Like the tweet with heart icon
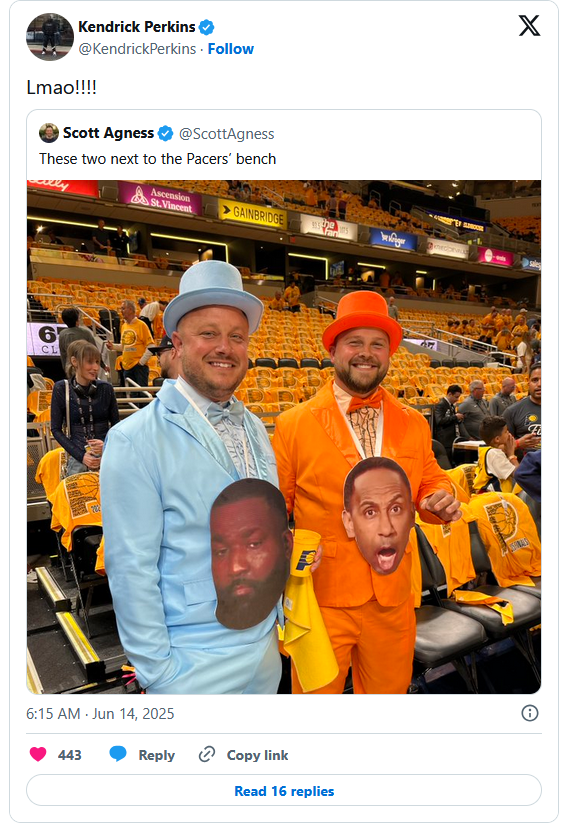This screenshot has height=823, width=562. click(x=38, y=754)
